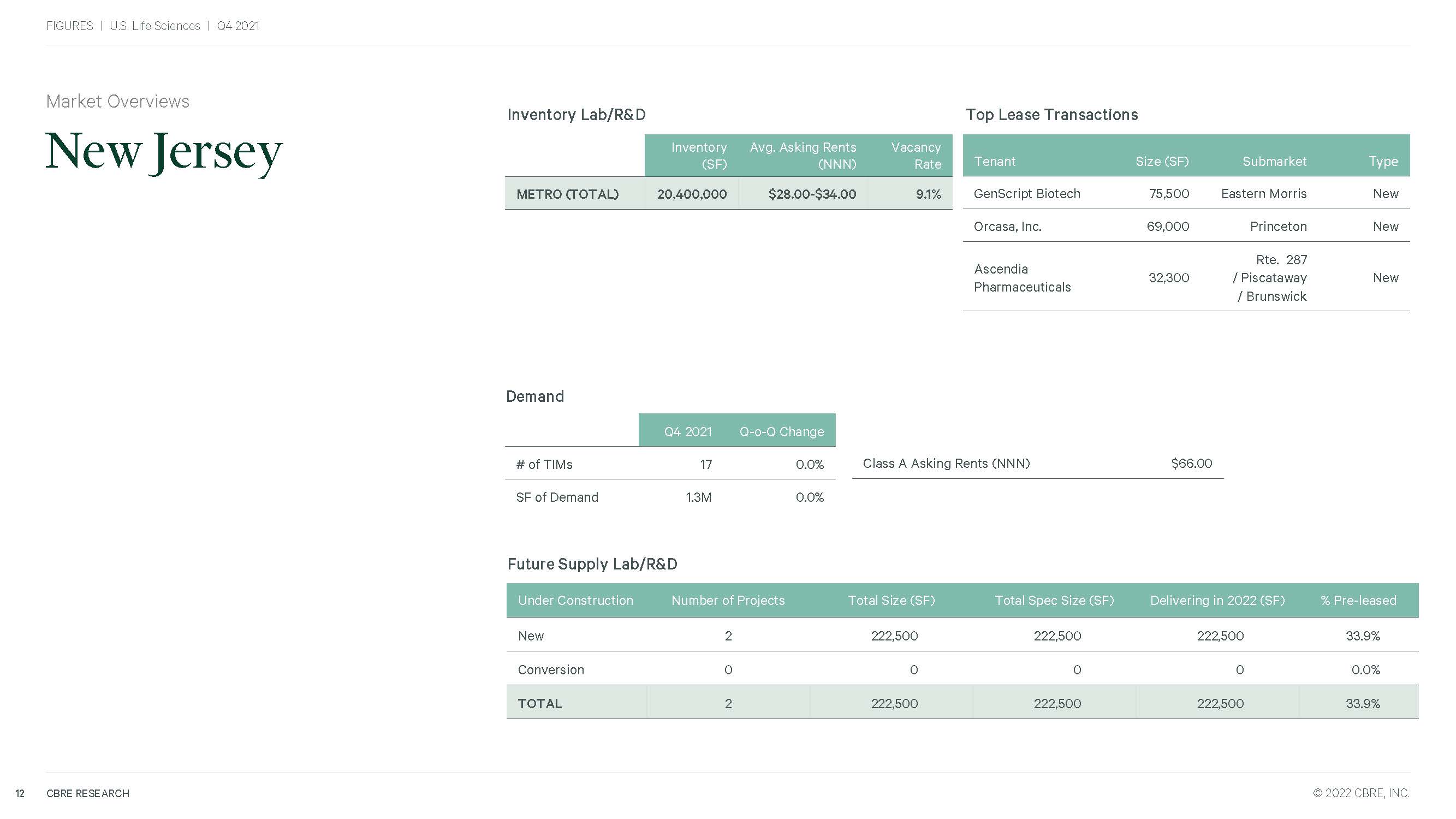Click the Under Construction column header

[575, 600]
